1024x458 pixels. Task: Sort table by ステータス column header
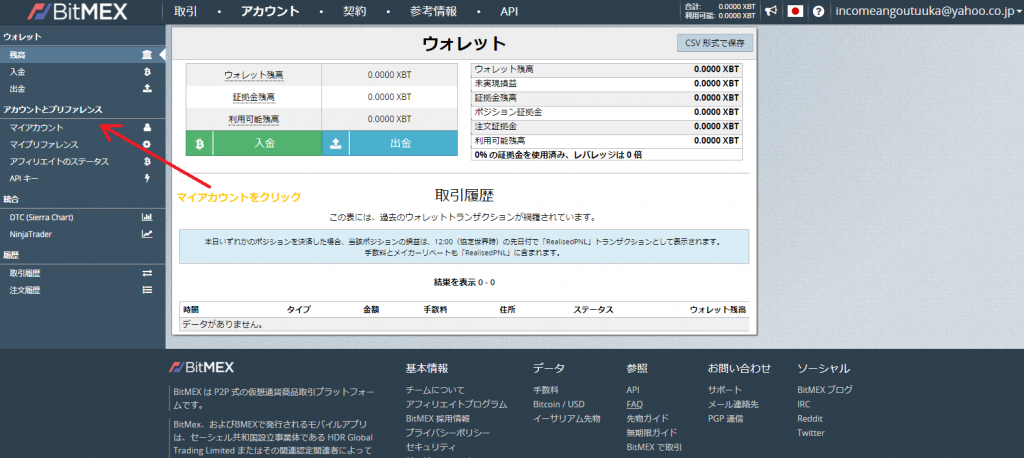point(593,310)
